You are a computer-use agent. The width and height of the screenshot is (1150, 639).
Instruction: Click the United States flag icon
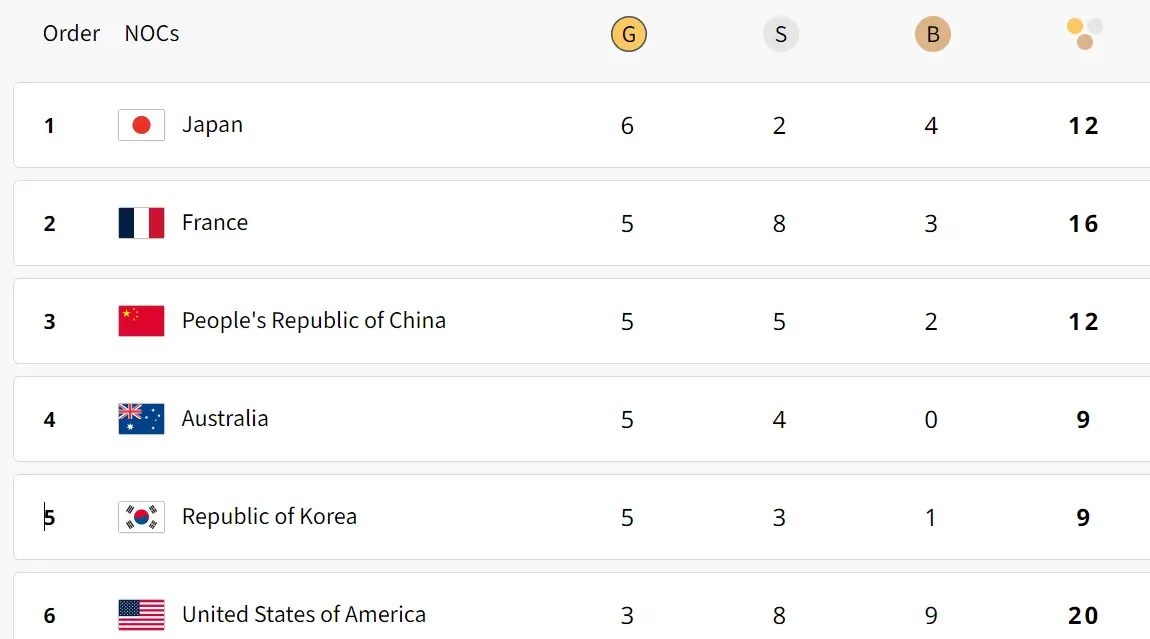tap(141, 615)
